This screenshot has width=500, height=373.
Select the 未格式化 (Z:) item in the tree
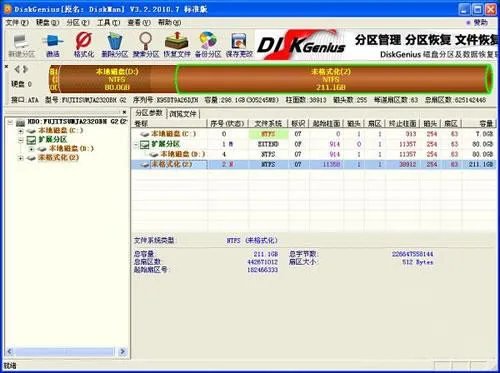58,157
